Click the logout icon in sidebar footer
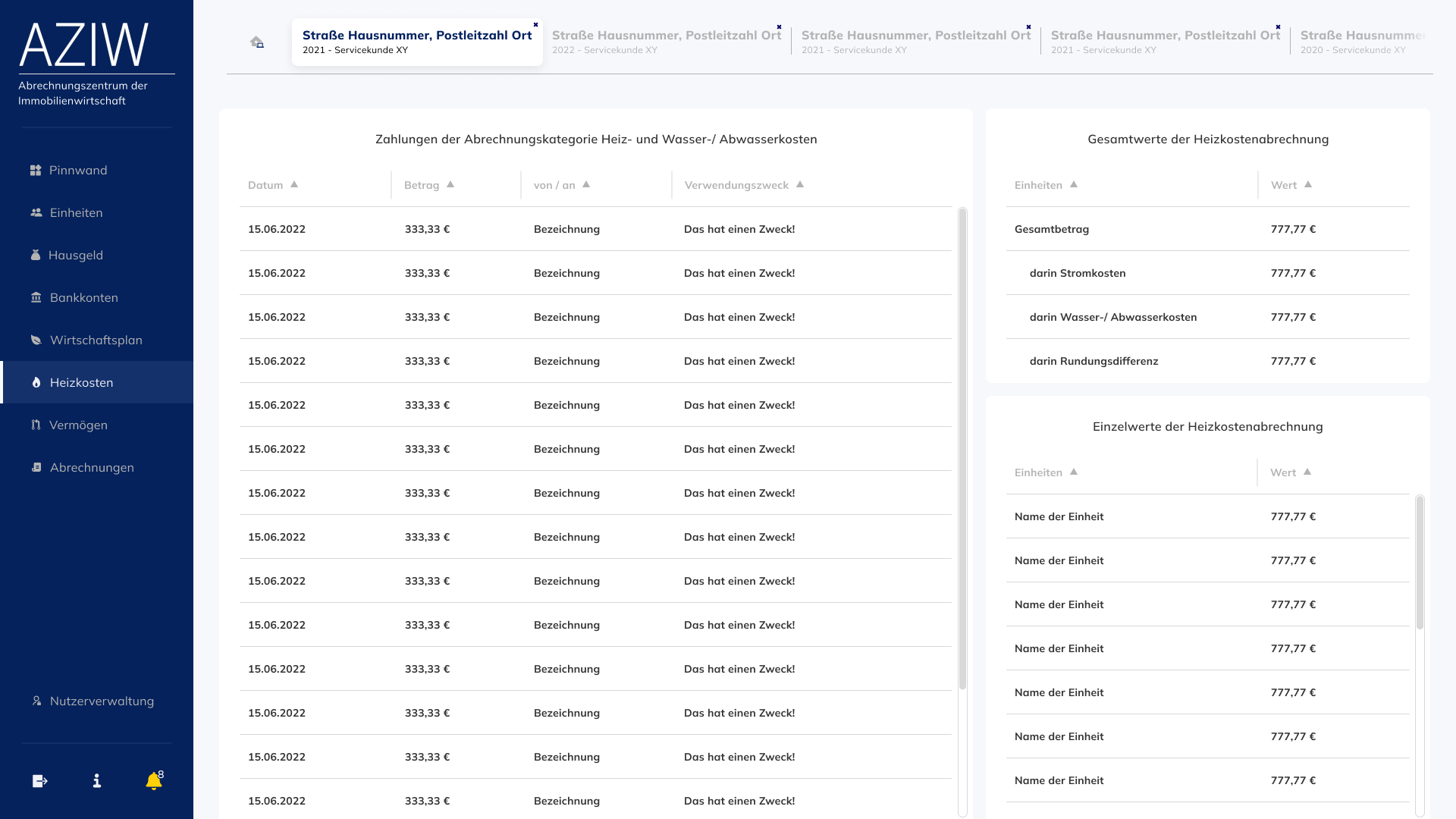The width and height of the screenshot is (1456, 819). tap(40, 781)
